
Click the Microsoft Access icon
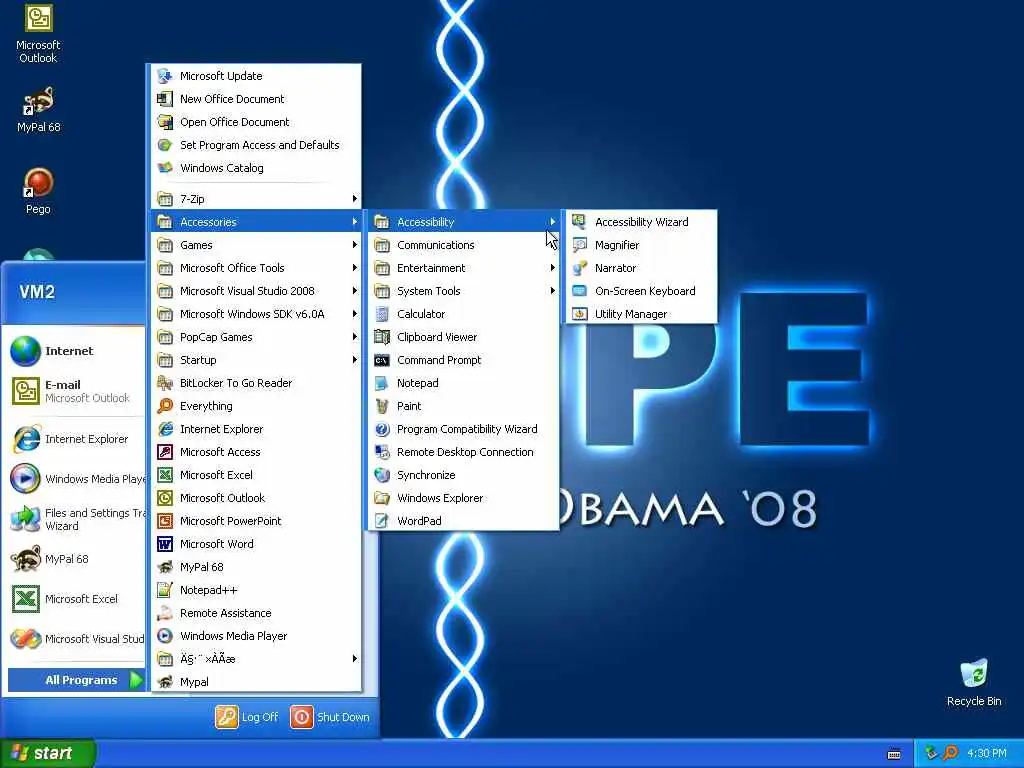click(165, 452)
